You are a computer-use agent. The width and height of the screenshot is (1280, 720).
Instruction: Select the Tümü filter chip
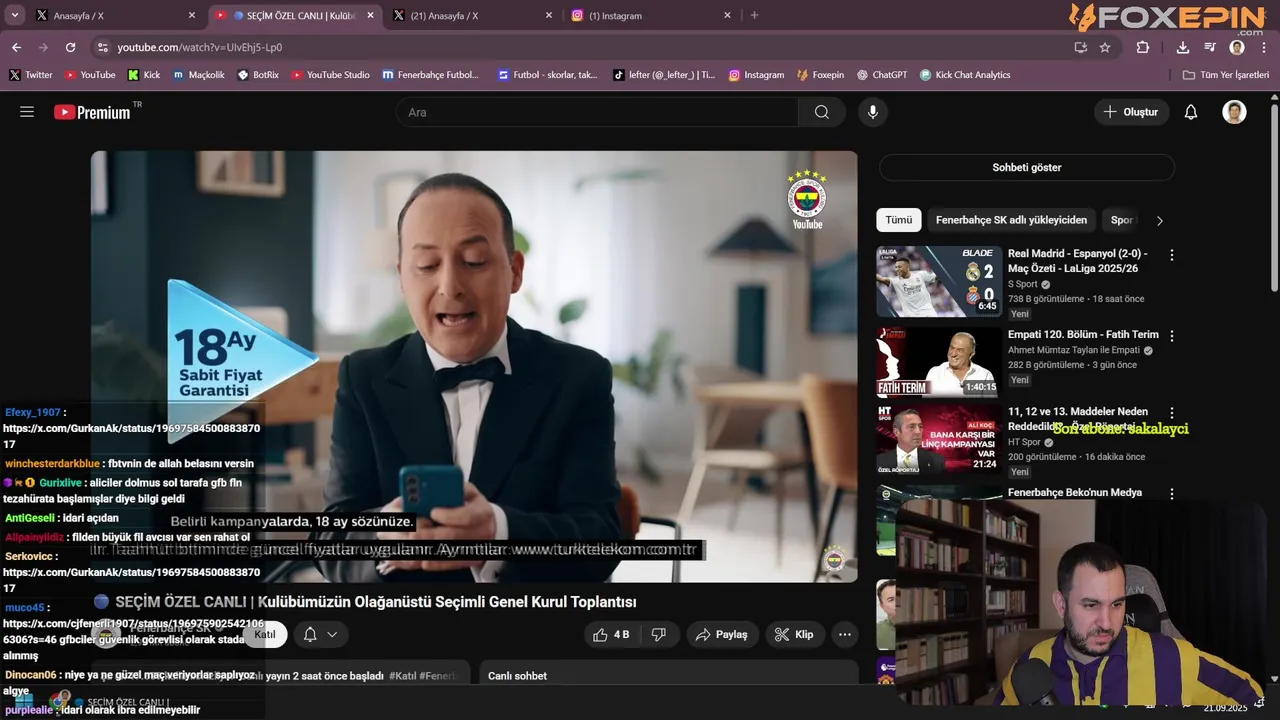[898, 220]
